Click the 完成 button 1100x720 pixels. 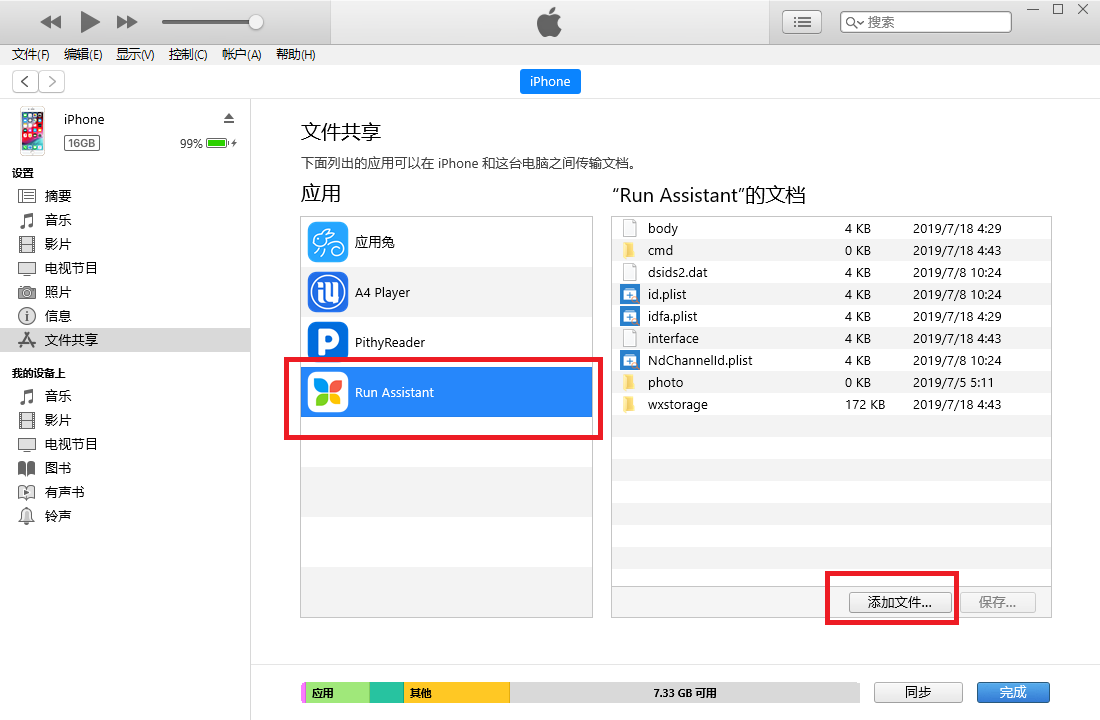(x=1013, y=693)
